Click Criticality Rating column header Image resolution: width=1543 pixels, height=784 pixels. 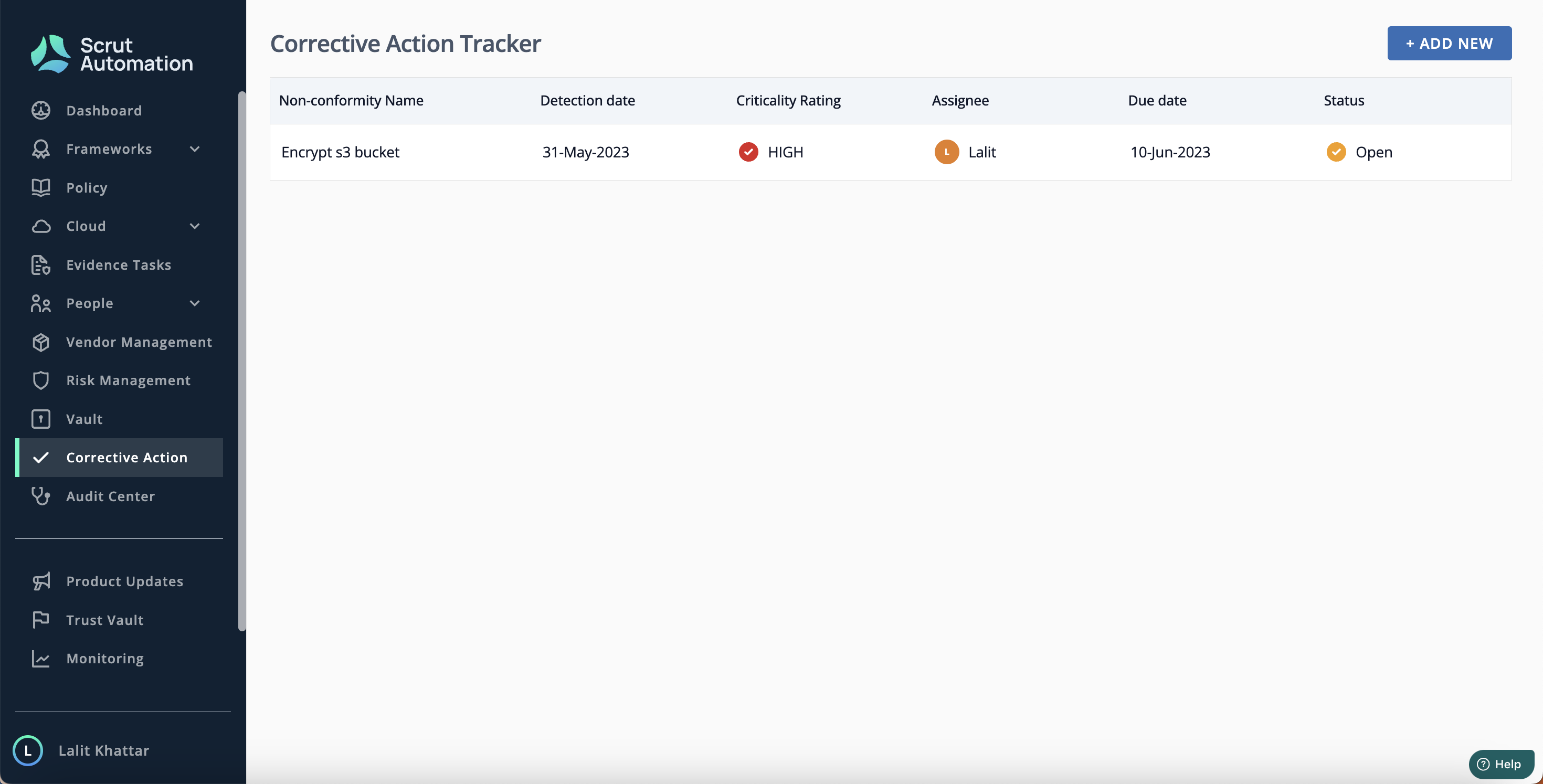(x=788, y=101)
